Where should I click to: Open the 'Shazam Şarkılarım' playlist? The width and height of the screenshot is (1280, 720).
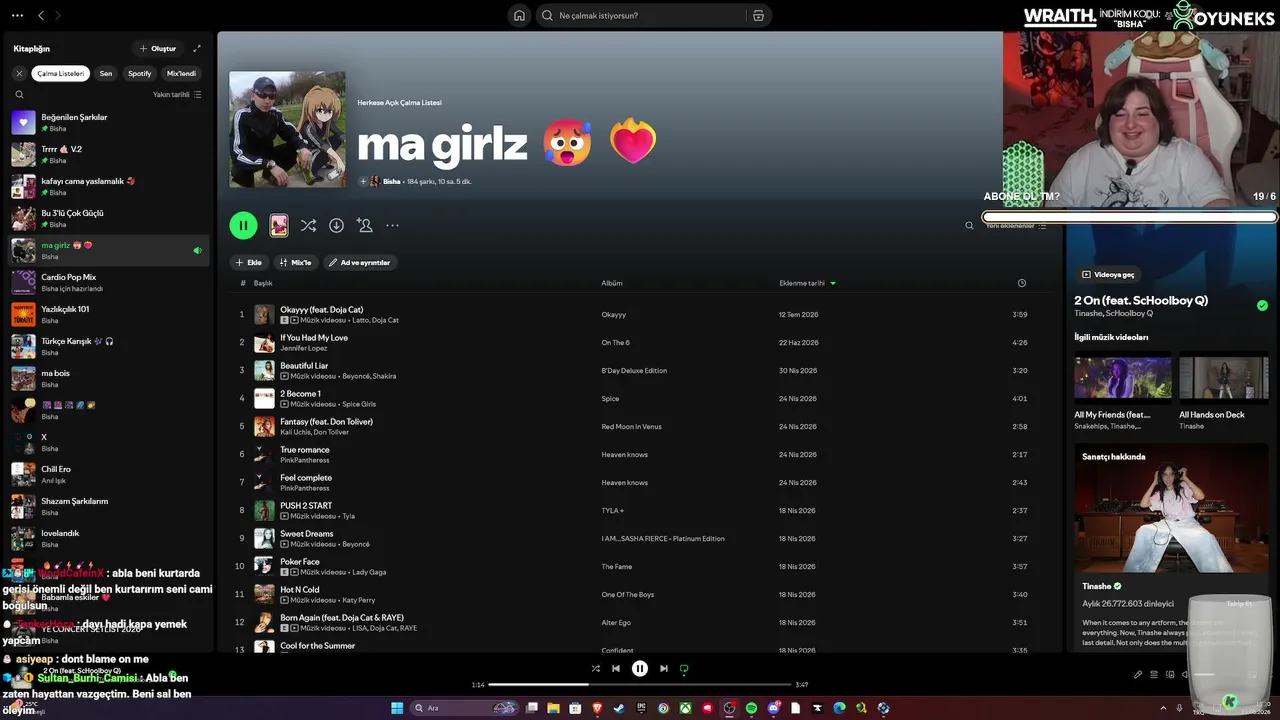108,506
